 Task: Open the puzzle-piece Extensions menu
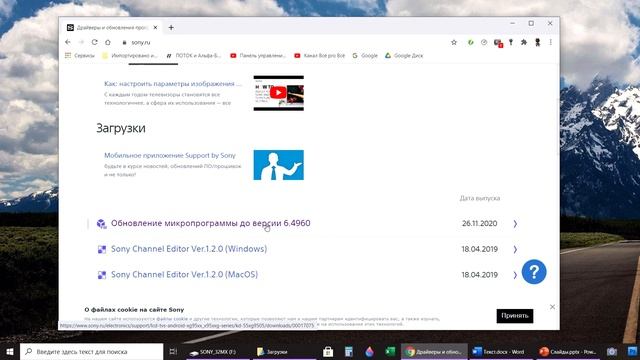[x=524, y=42]
